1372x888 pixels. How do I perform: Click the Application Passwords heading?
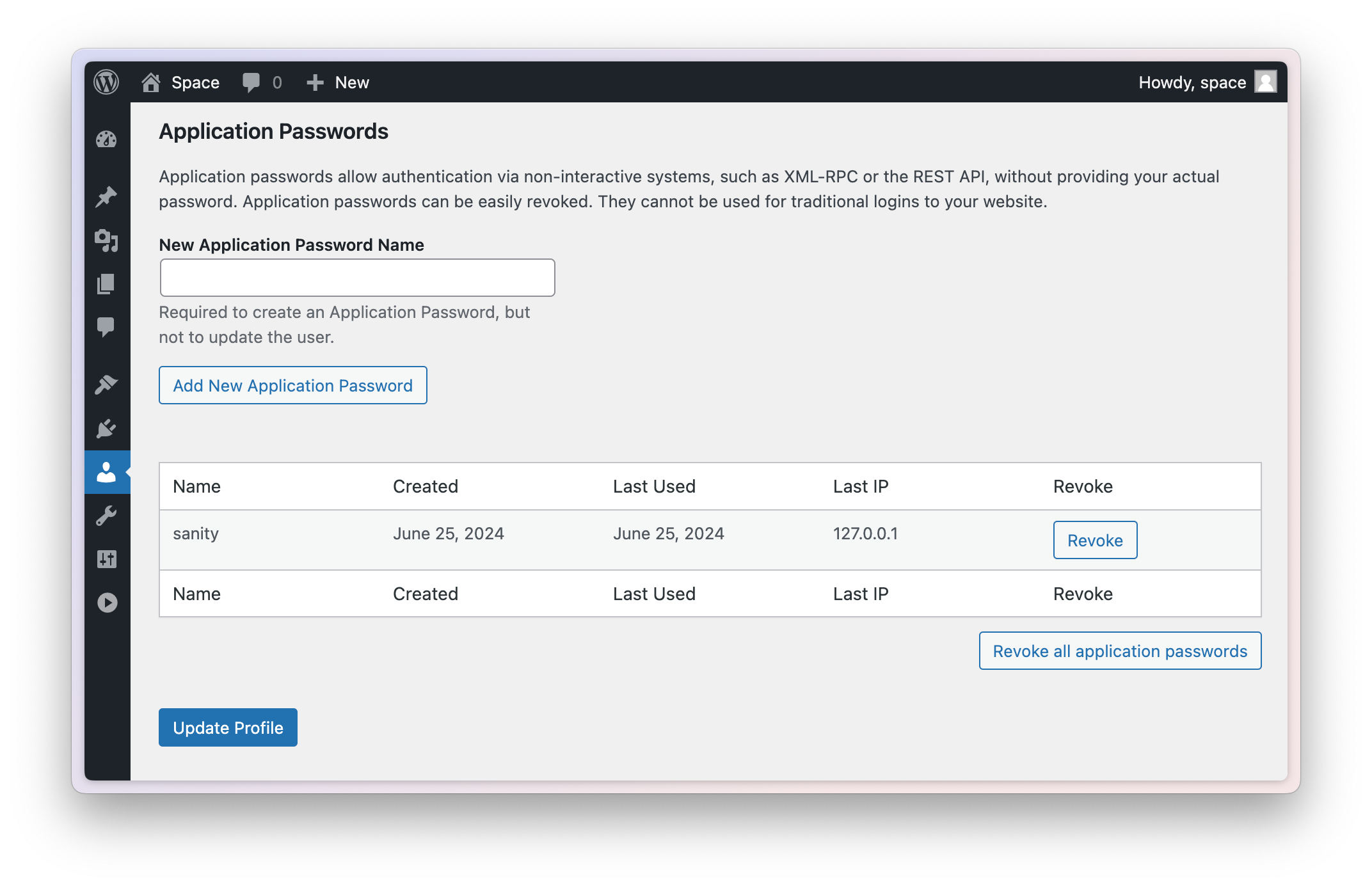(273, 131)
